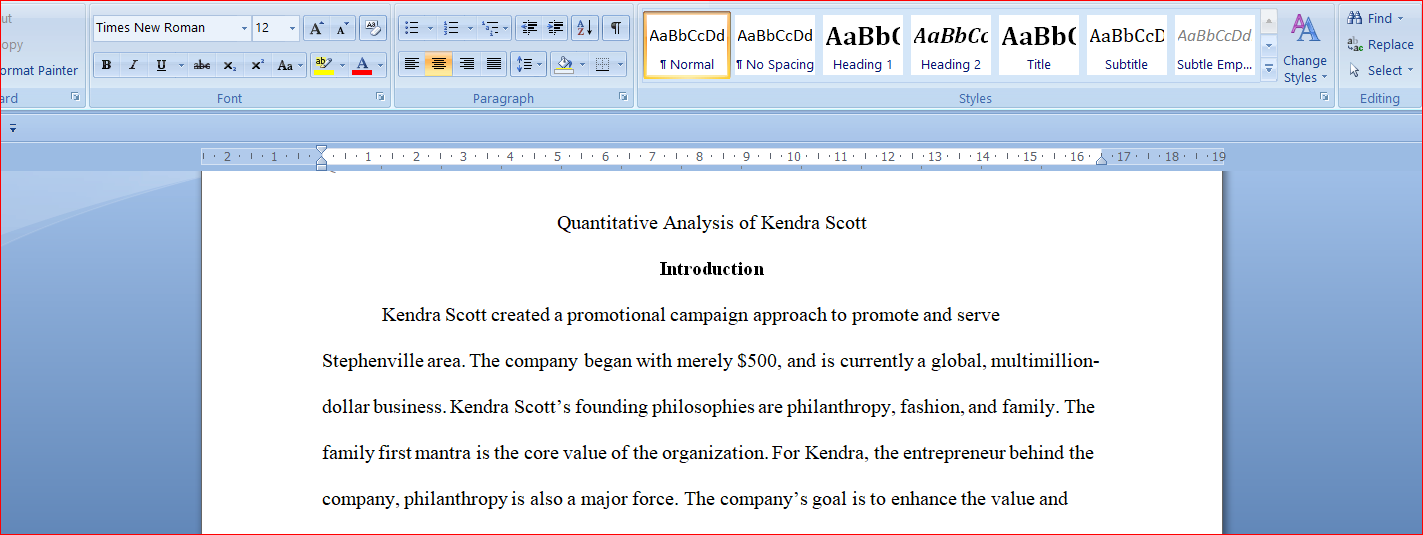
Task: Click the Shading paint bucket icon
Action: click(563, 65)
